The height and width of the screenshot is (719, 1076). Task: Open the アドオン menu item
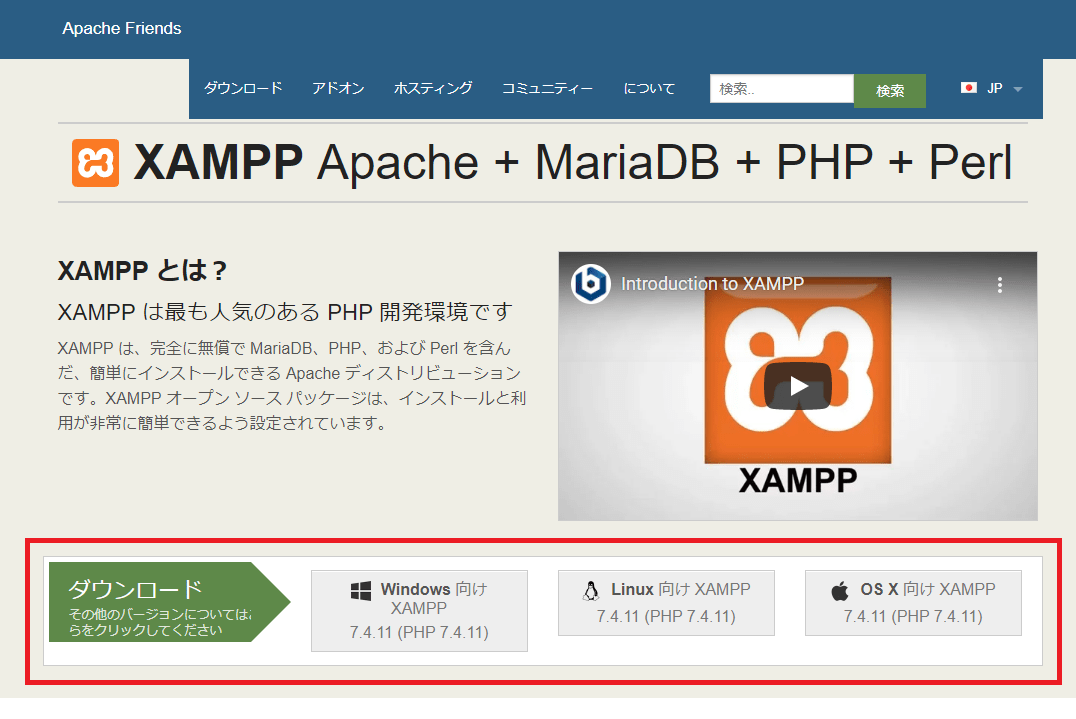pyautogui.click(x=338, y=88)
